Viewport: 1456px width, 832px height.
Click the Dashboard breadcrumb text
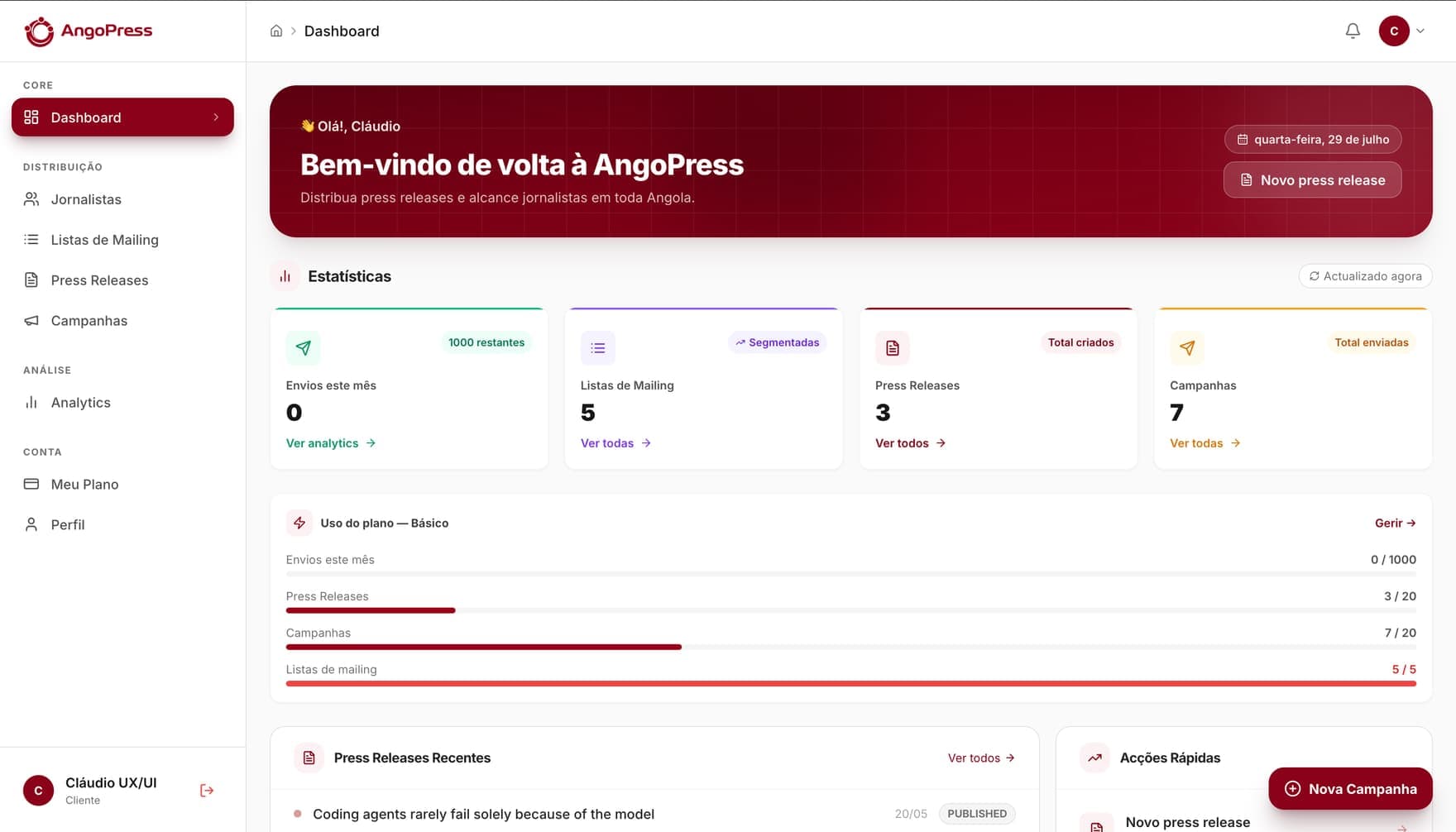coord(342,31)
